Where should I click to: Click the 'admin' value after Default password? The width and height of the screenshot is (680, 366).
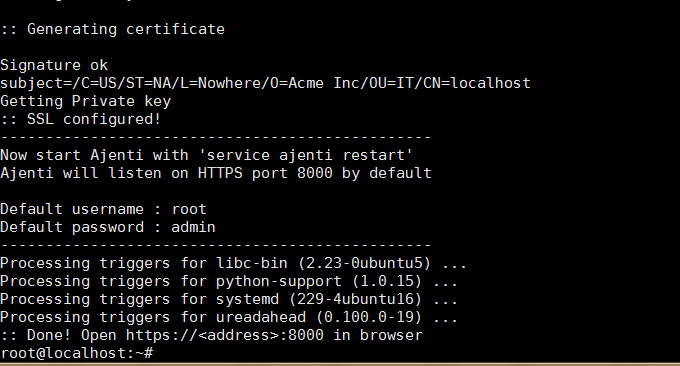pos(193,227)
